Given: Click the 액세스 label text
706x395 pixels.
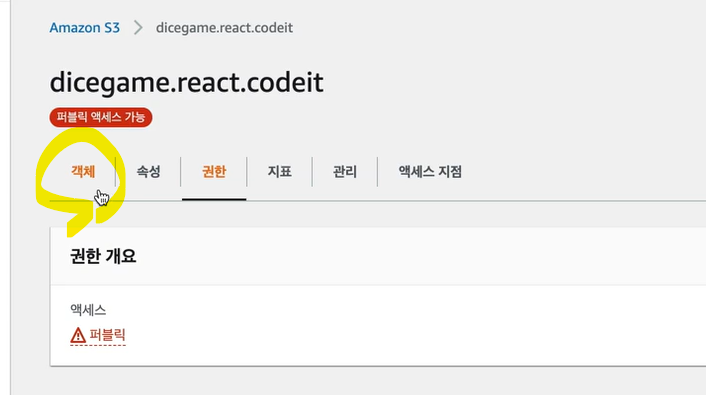Looking at the screenshot, I should [88, 310].
